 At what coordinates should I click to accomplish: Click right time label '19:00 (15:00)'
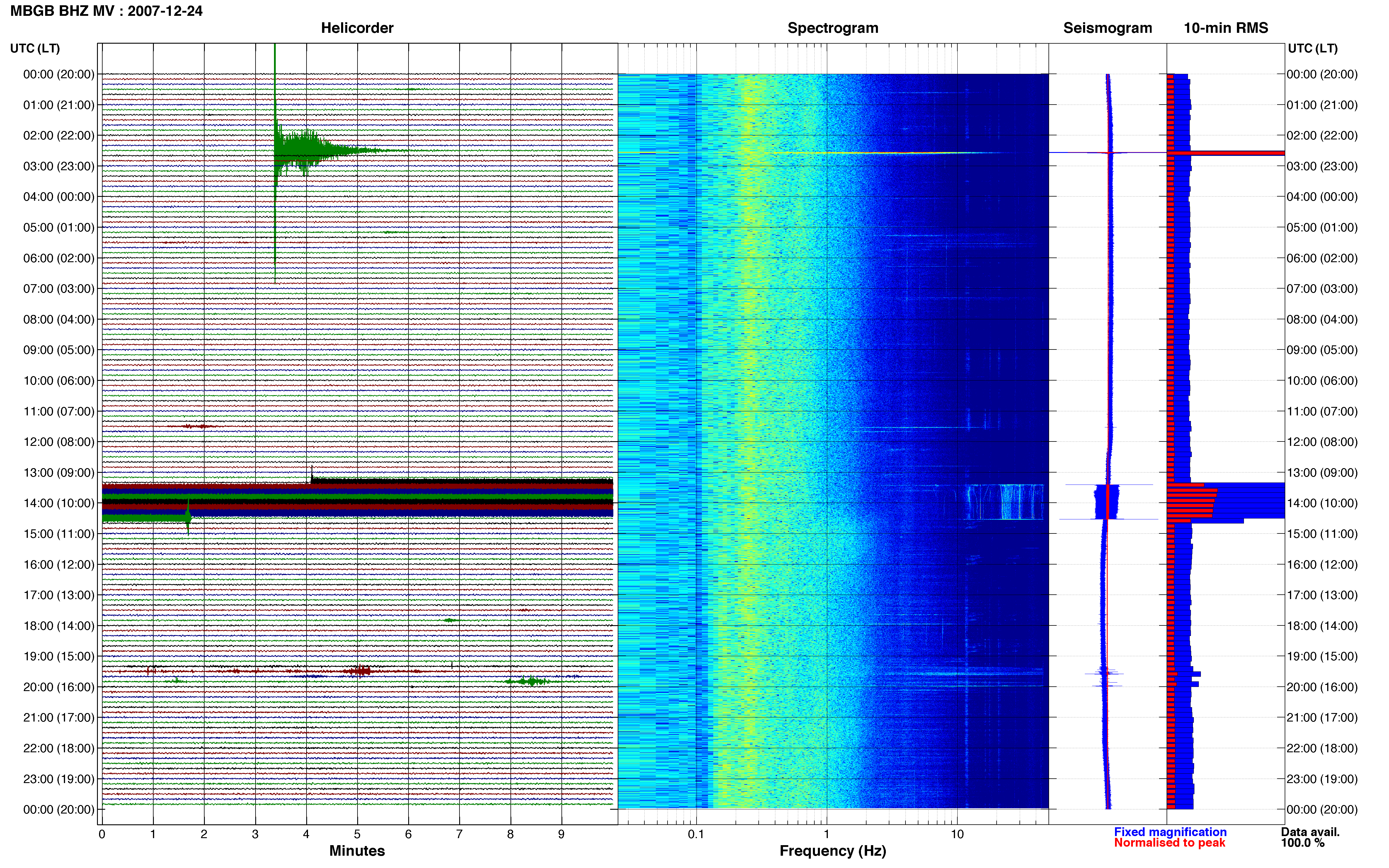(1322, 656)
